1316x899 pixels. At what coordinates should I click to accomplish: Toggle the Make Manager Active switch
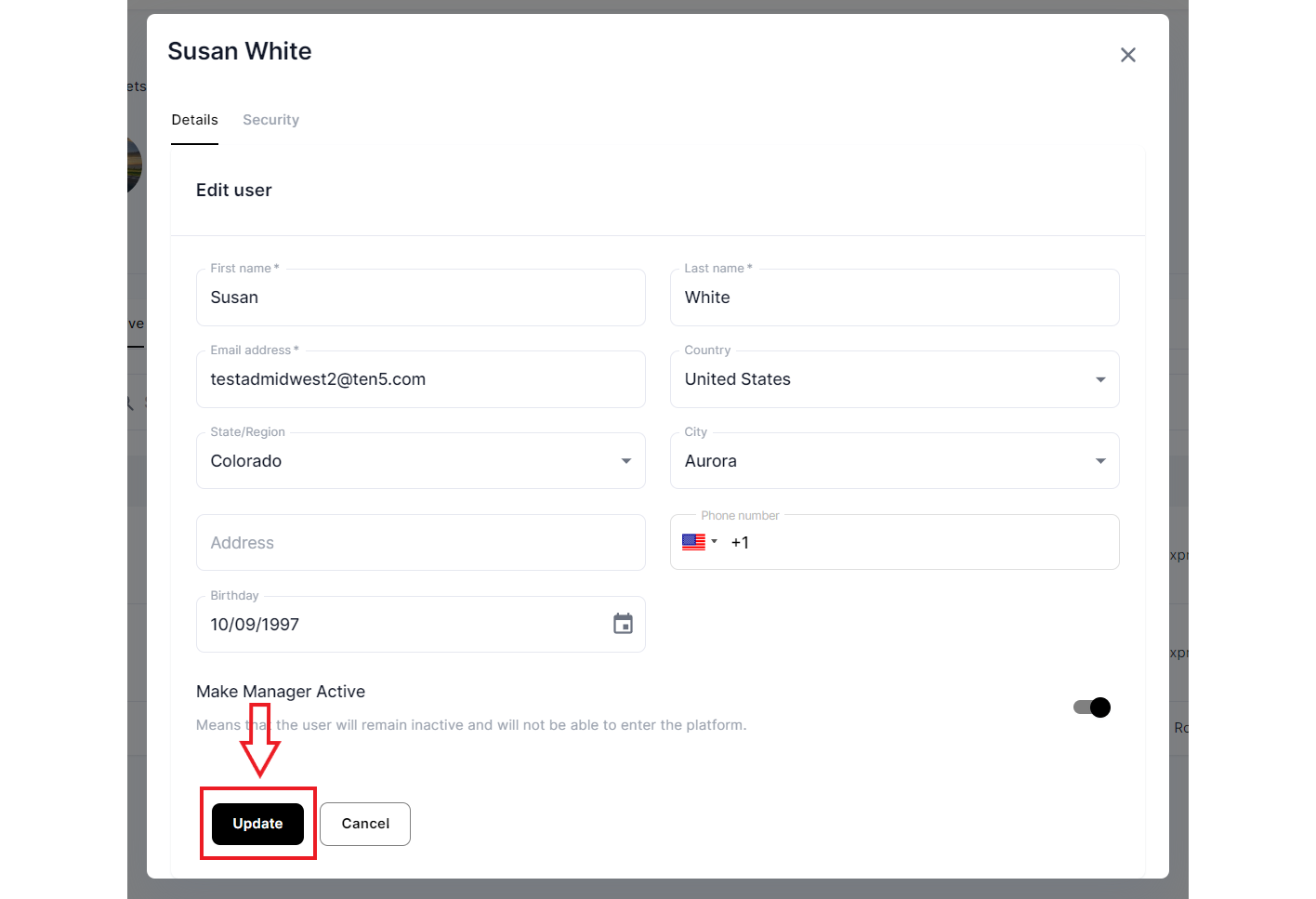click(x=1092, y=707)
